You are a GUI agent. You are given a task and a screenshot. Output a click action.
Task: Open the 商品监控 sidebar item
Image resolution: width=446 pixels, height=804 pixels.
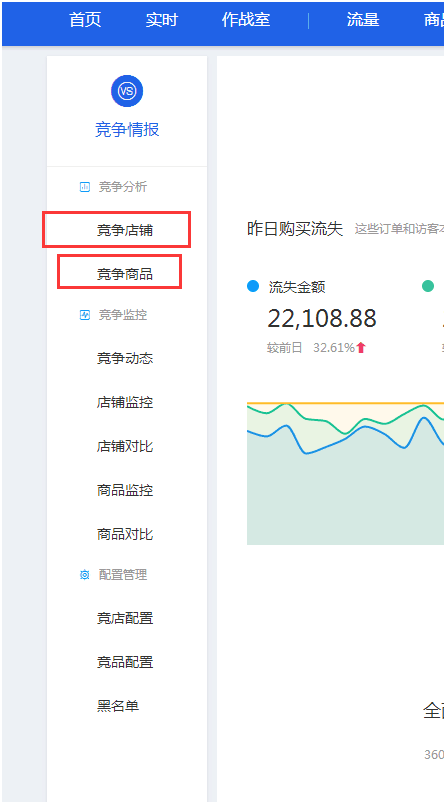pyautogui.click(x=125, y=491)
